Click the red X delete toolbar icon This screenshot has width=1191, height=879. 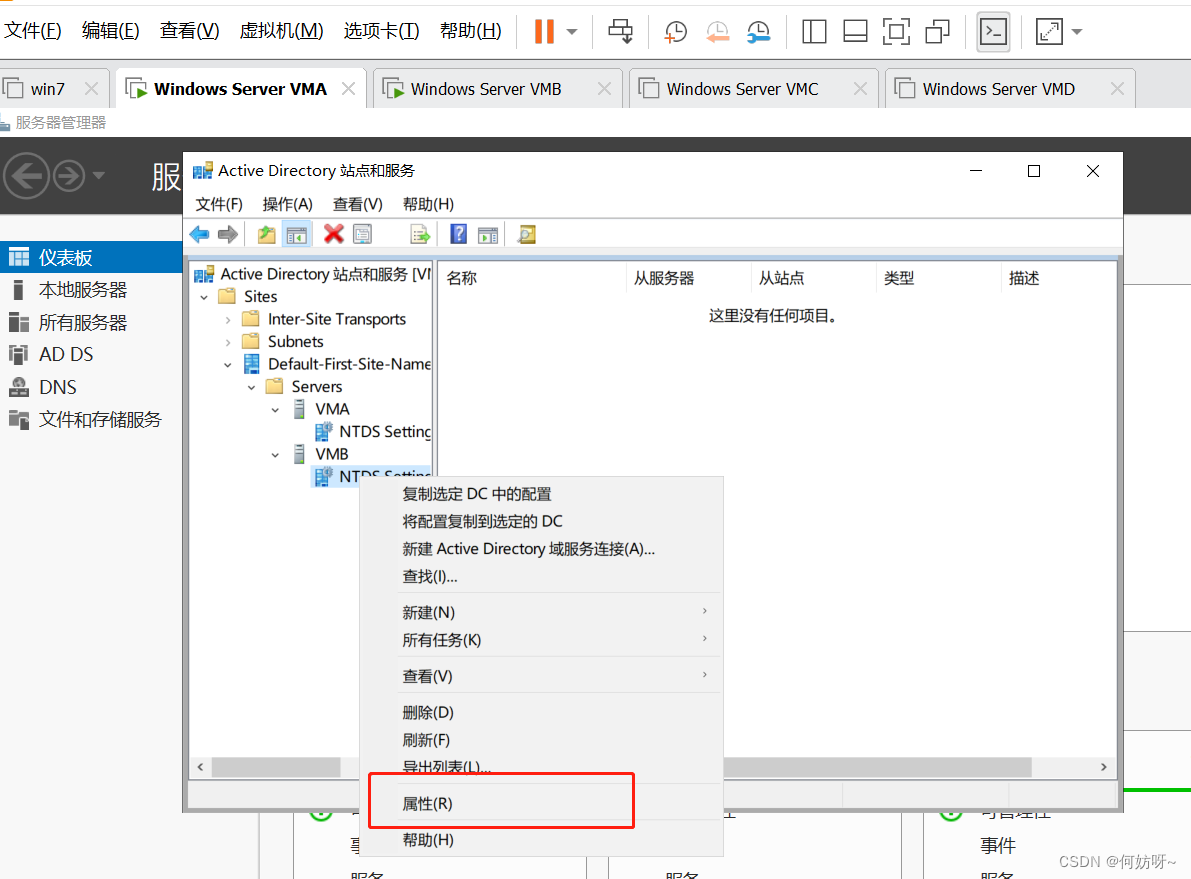pos(334,234)
